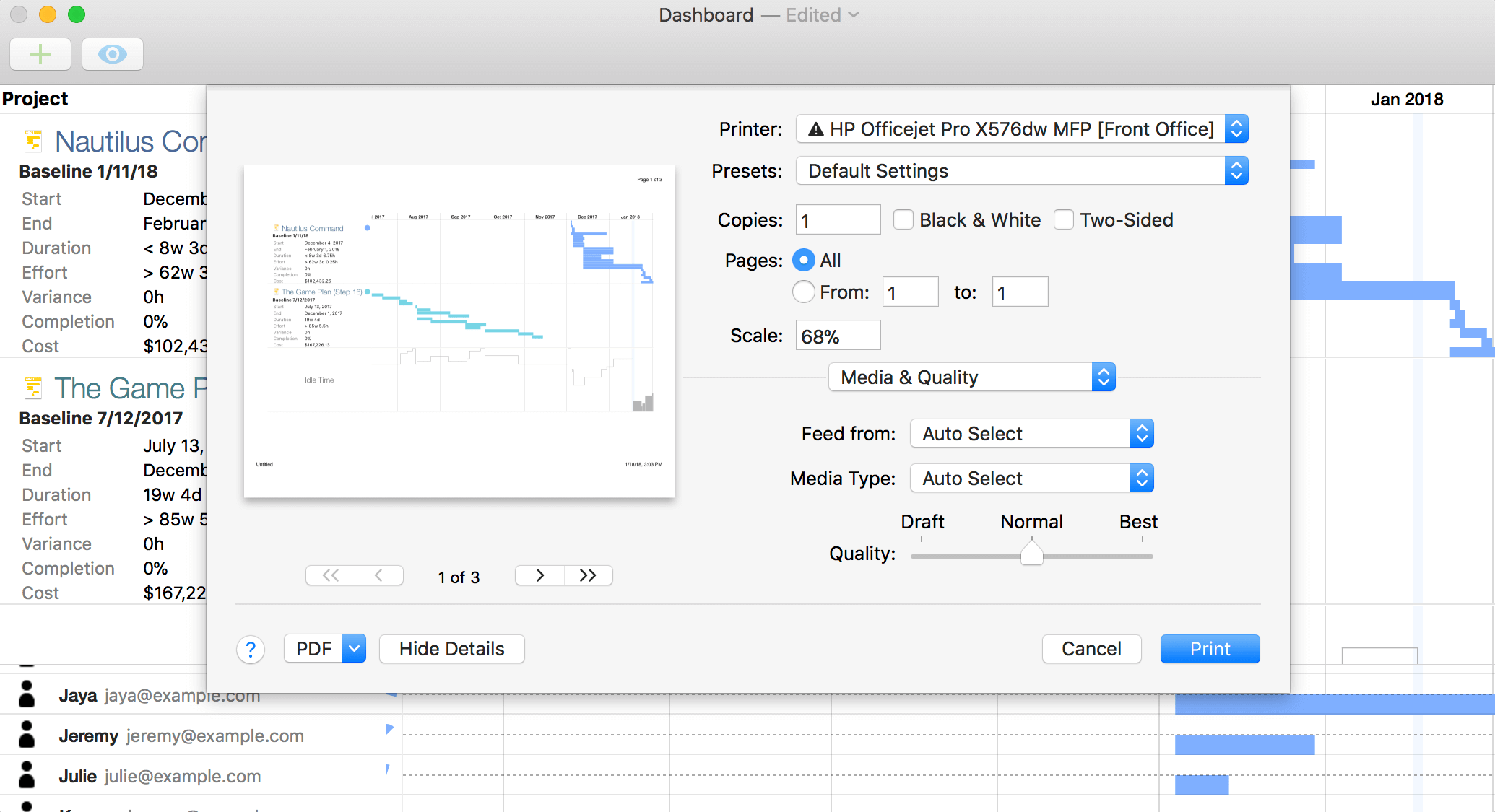Click The Game Plan Duration 19w 4d value
The image size is (1495, 812).
[172, 494]
